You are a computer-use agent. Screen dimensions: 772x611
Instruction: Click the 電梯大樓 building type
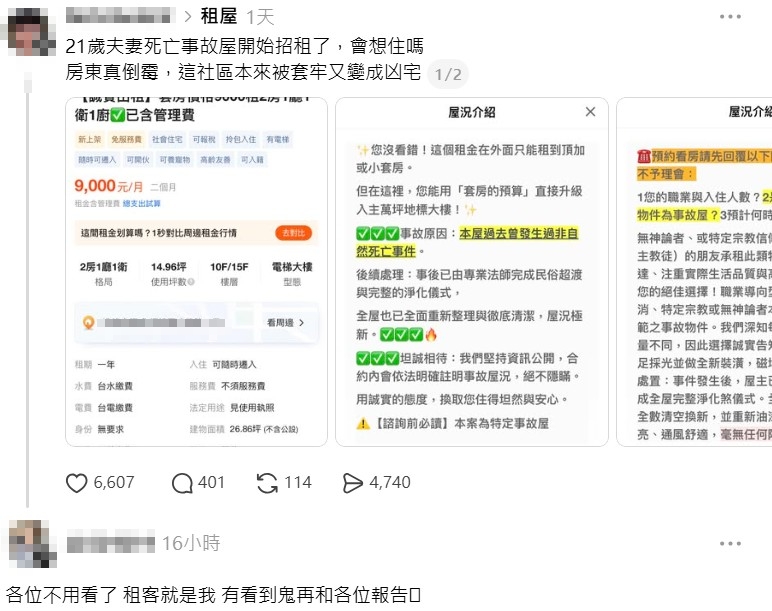292,267
